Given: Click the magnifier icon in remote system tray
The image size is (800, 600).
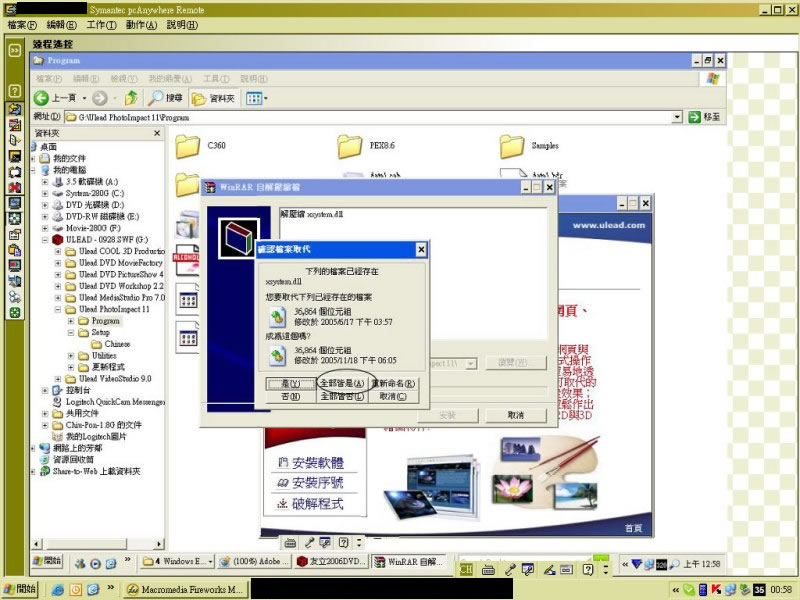Looking at the screenshot, I should point(674,564).
